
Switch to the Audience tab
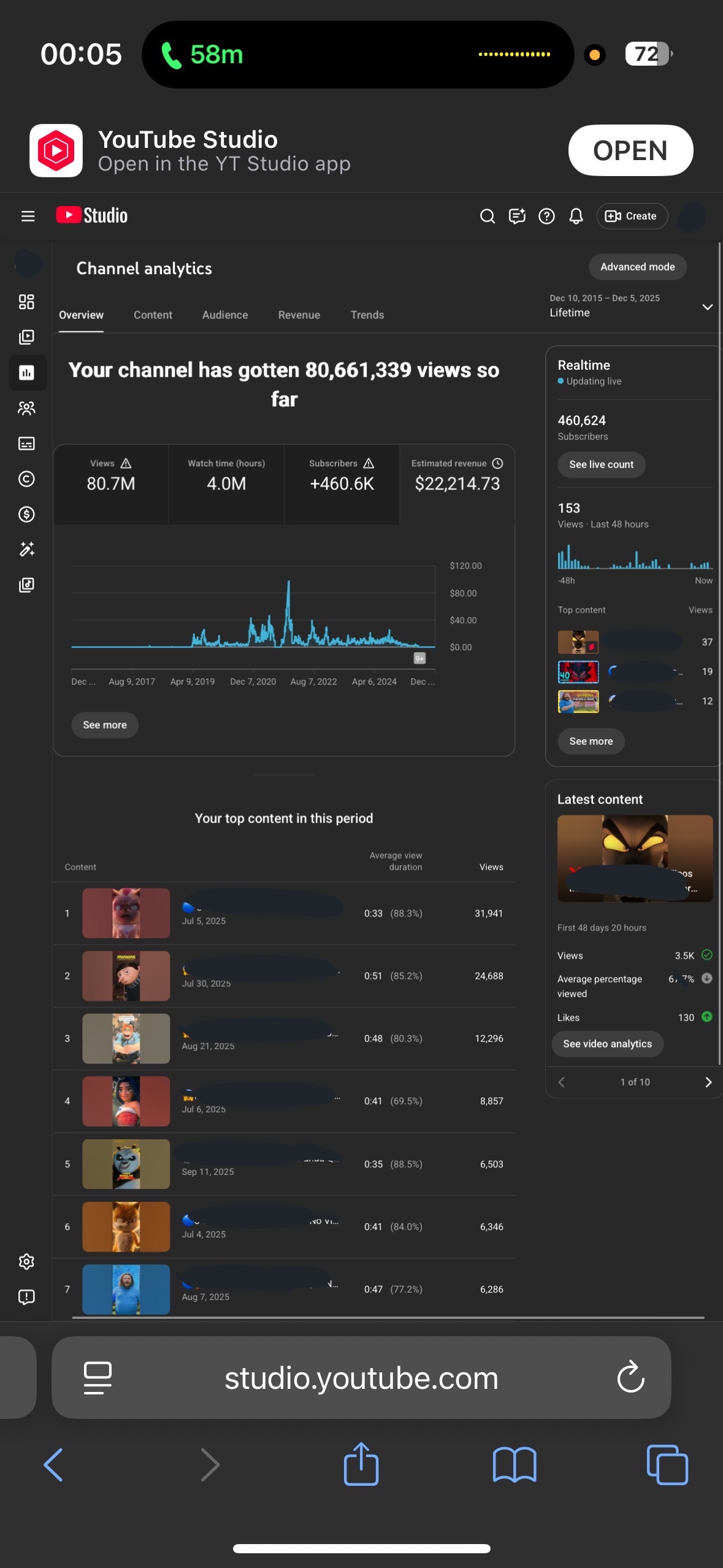point(225,315)
